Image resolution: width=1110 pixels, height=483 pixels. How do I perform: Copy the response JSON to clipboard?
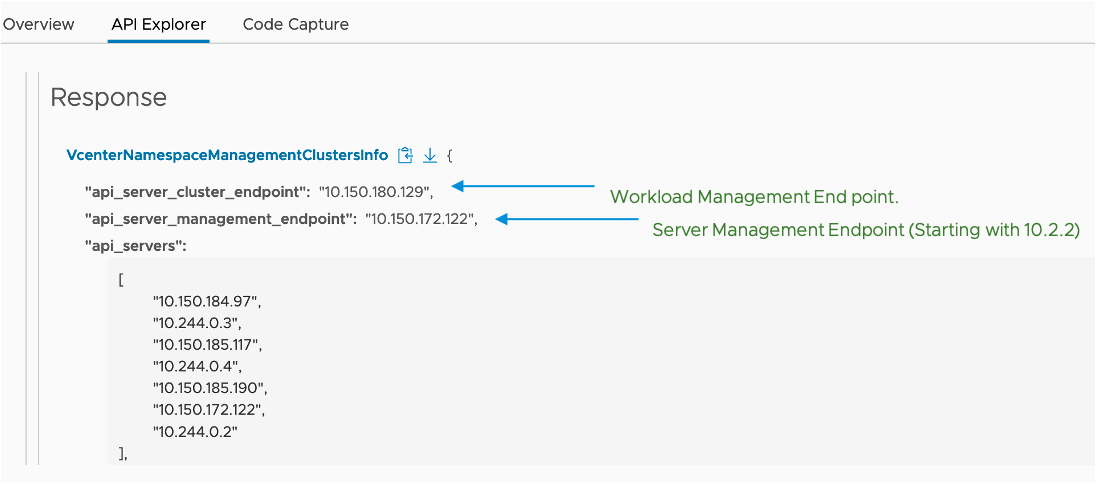405,155
